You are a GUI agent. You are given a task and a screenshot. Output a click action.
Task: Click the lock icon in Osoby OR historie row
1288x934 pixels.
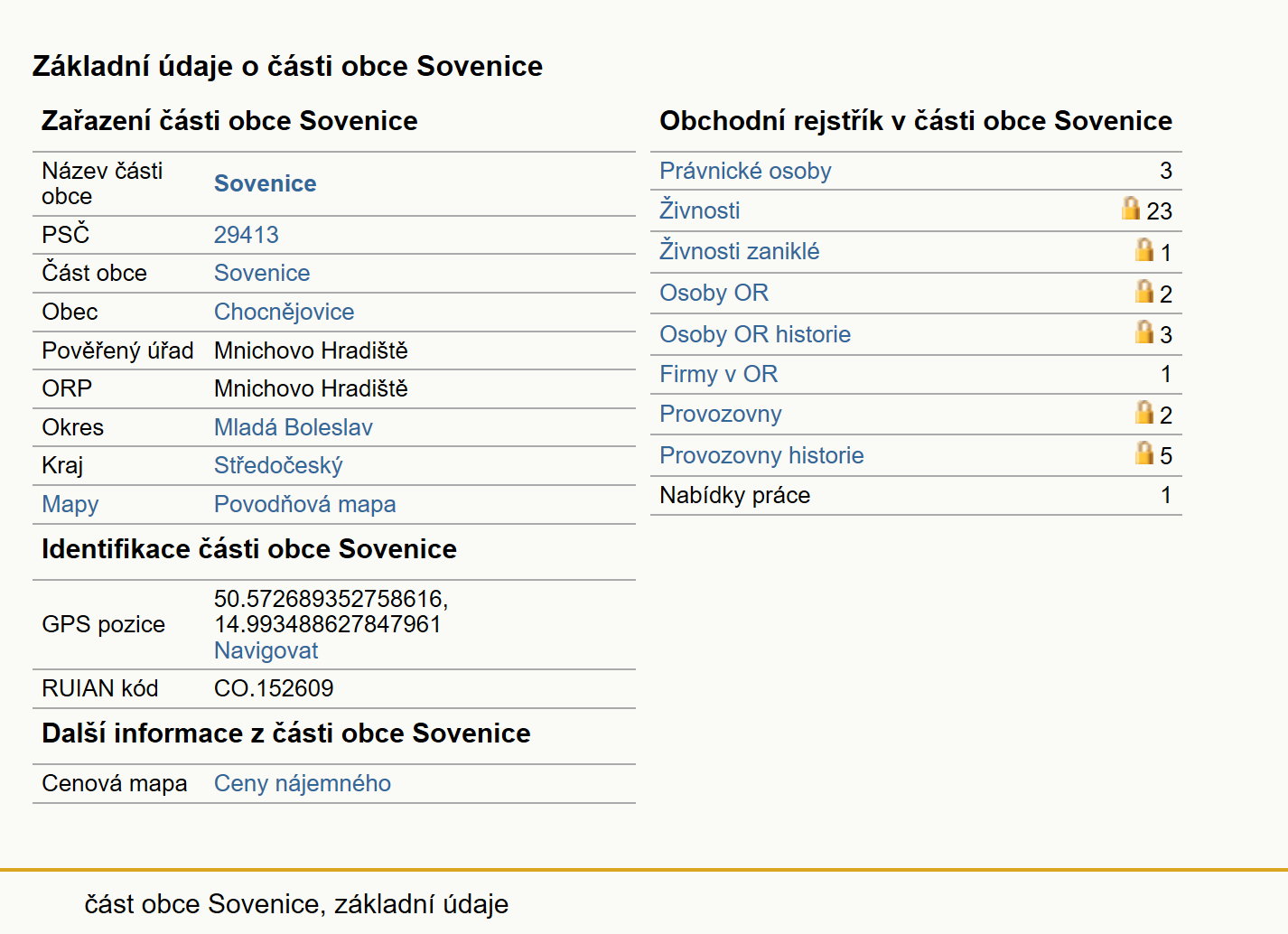click(x=1144, y=332)
